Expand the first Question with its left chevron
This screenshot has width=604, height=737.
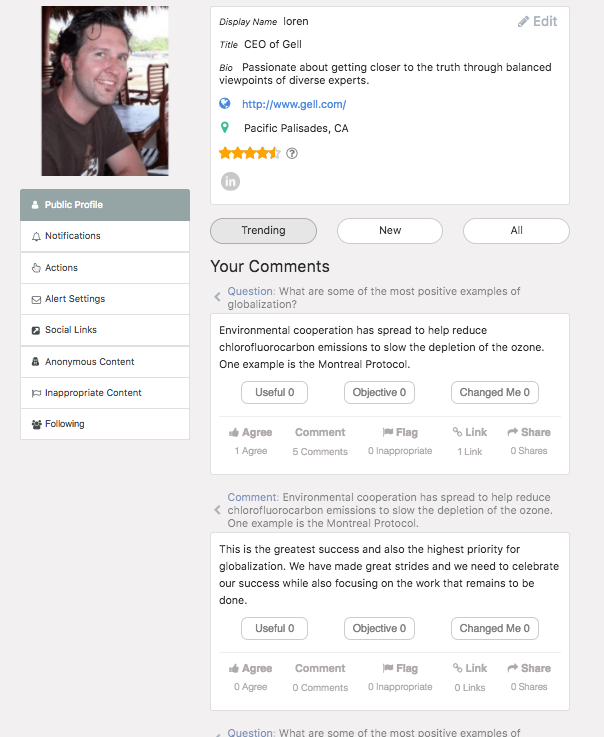[x=218, y=297]
